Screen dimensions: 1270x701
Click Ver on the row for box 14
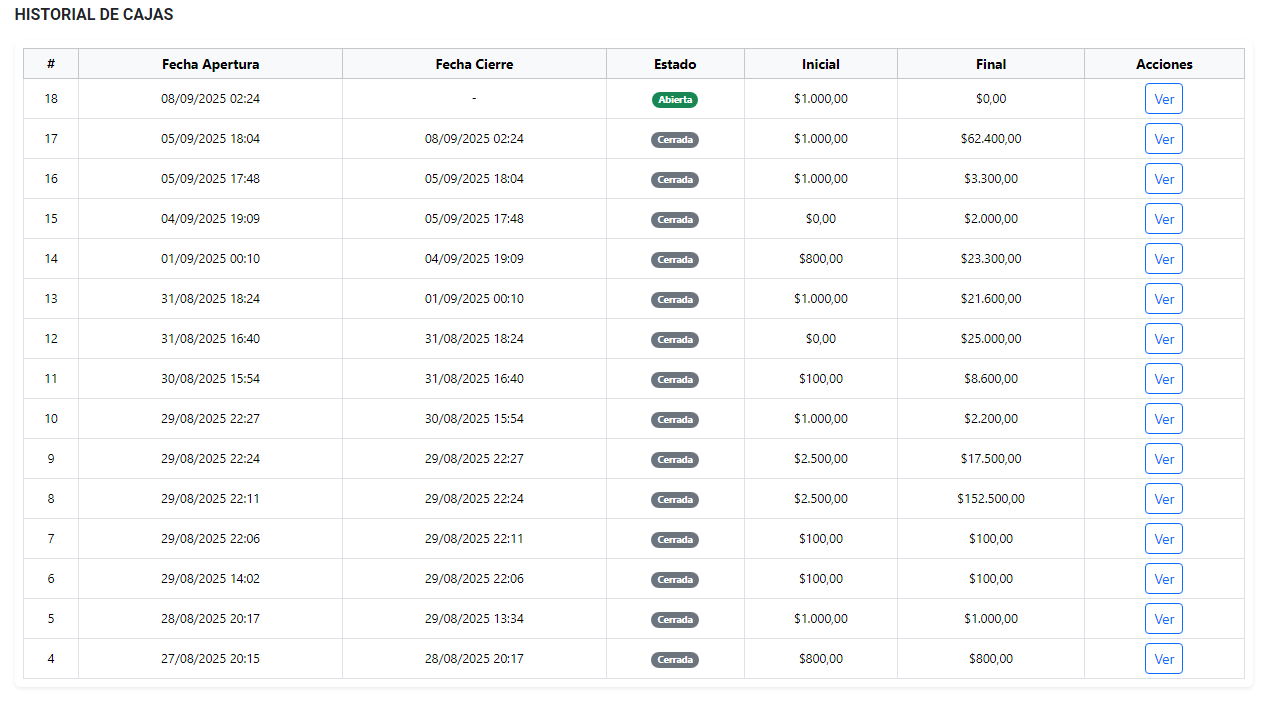(1163, 259)
